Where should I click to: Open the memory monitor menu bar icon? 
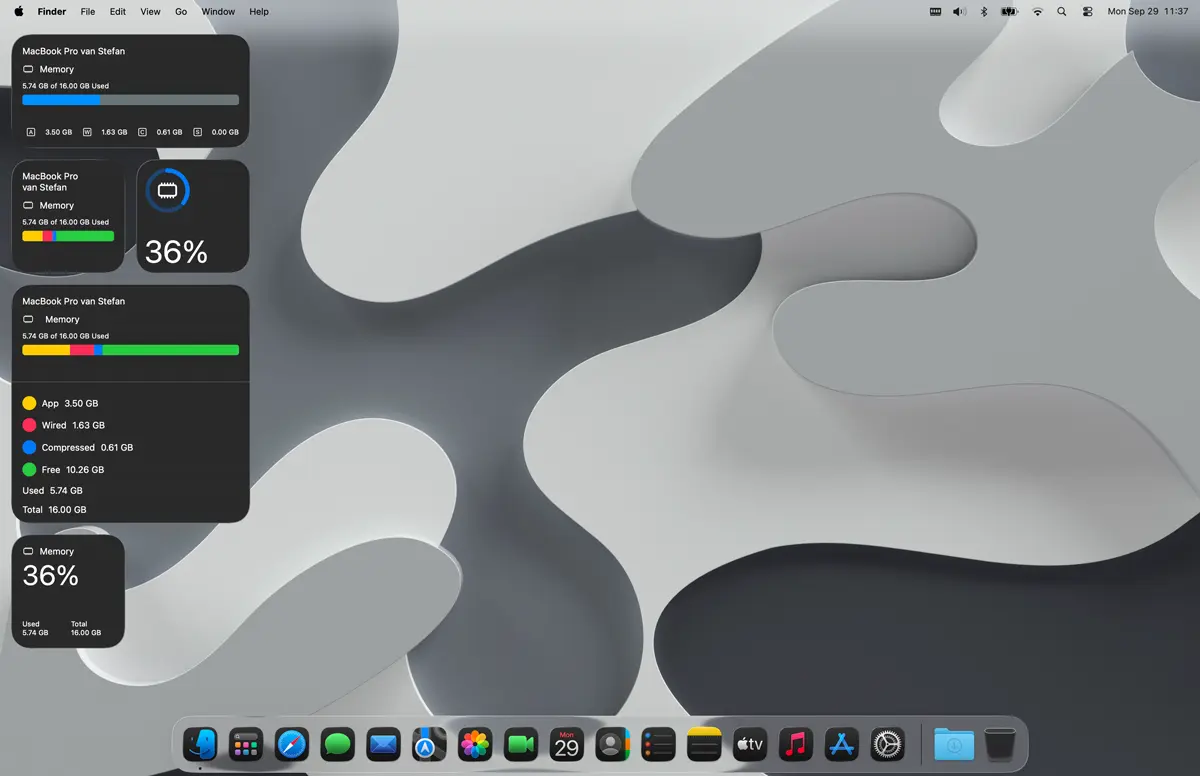tap(935, 12)
